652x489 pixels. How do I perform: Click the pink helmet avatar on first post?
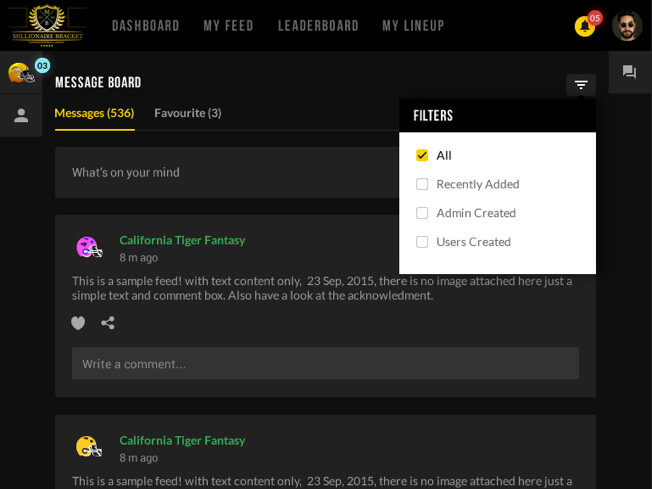[x=89, y=247]
